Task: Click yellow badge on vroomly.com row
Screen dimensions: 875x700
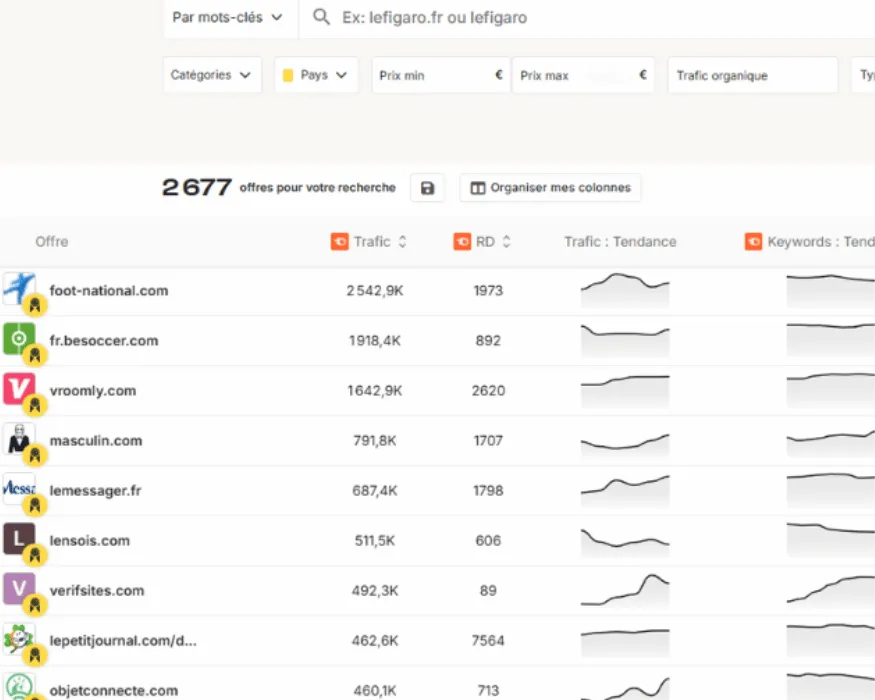Action: pos(35,405)
